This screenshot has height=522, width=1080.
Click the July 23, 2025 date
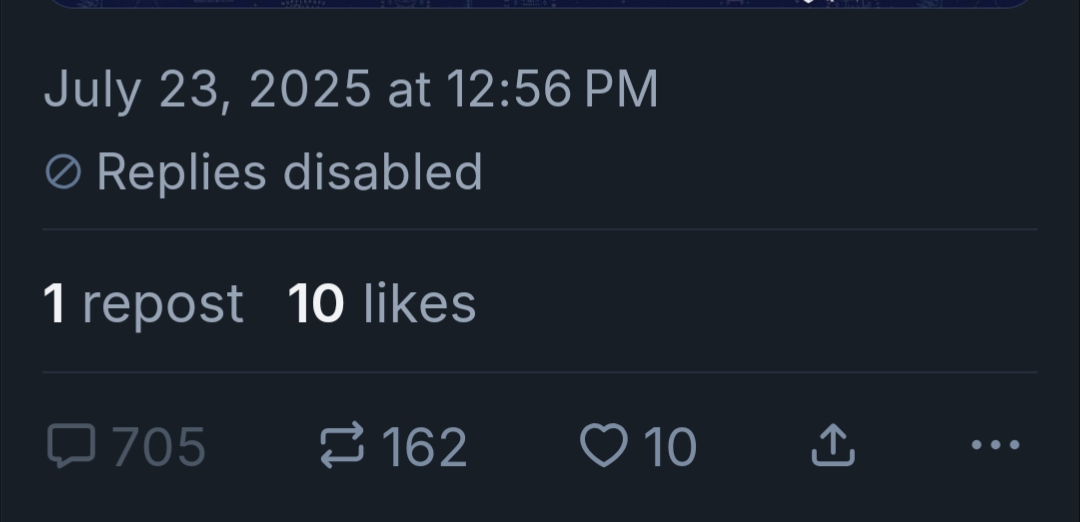tap(207, 91)
